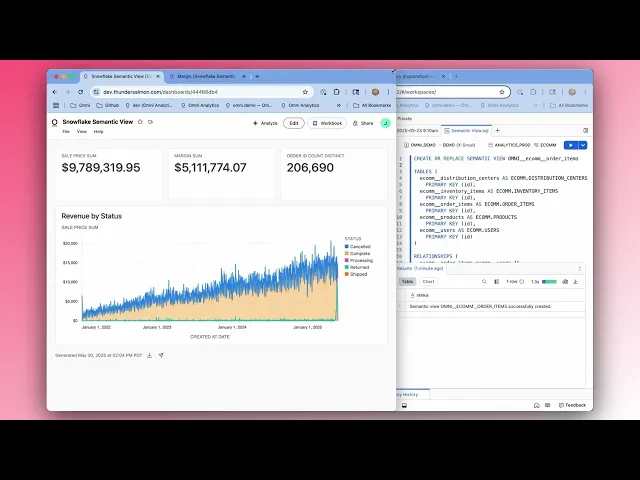Download the Snowflake query results

[576, 282]
